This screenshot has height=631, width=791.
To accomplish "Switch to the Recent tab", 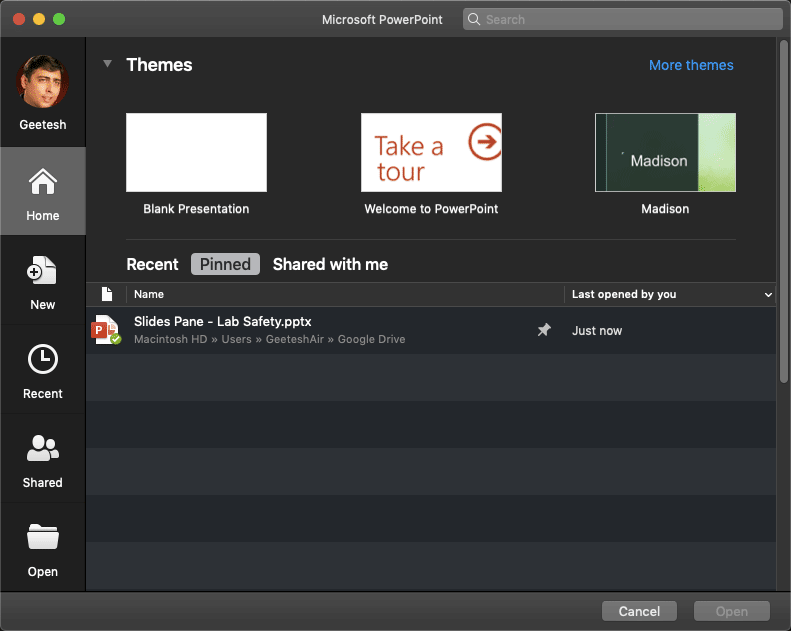I will coord(152,264).
